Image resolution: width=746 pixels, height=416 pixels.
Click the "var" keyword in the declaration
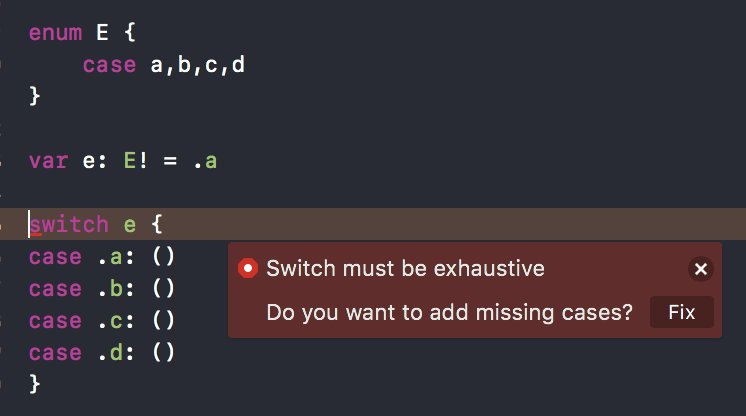[x=48, y=160]
